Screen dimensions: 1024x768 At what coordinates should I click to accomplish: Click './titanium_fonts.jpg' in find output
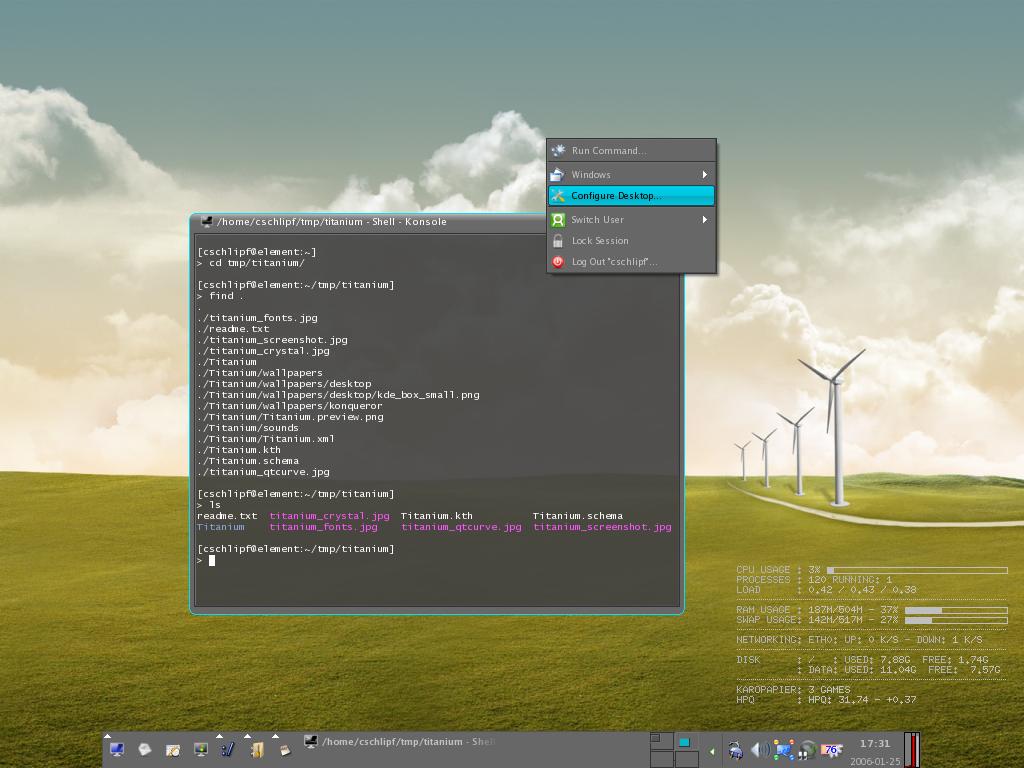(x=258, y=318)
